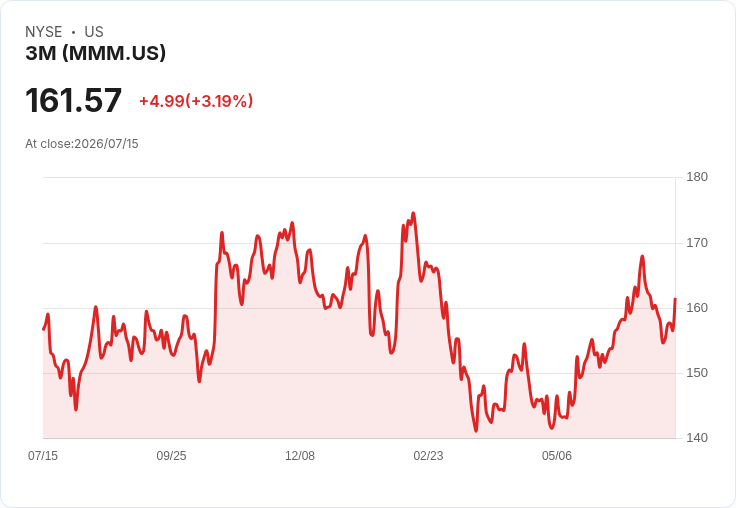Click the At close:2026/07/15 date text
The width and height of the screenshot is (736, 508).
pos(82,144)
